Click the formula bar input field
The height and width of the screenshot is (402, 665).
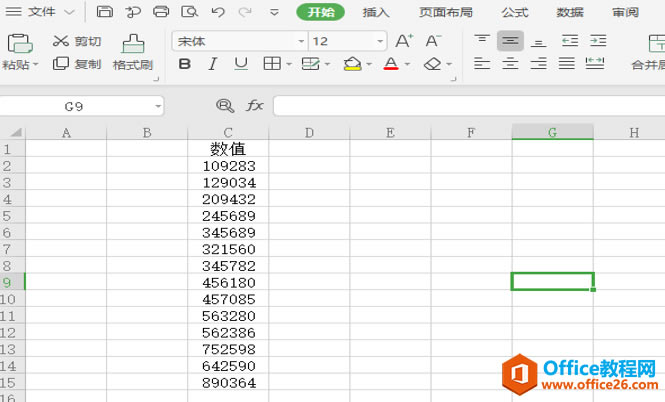[469, 106]
